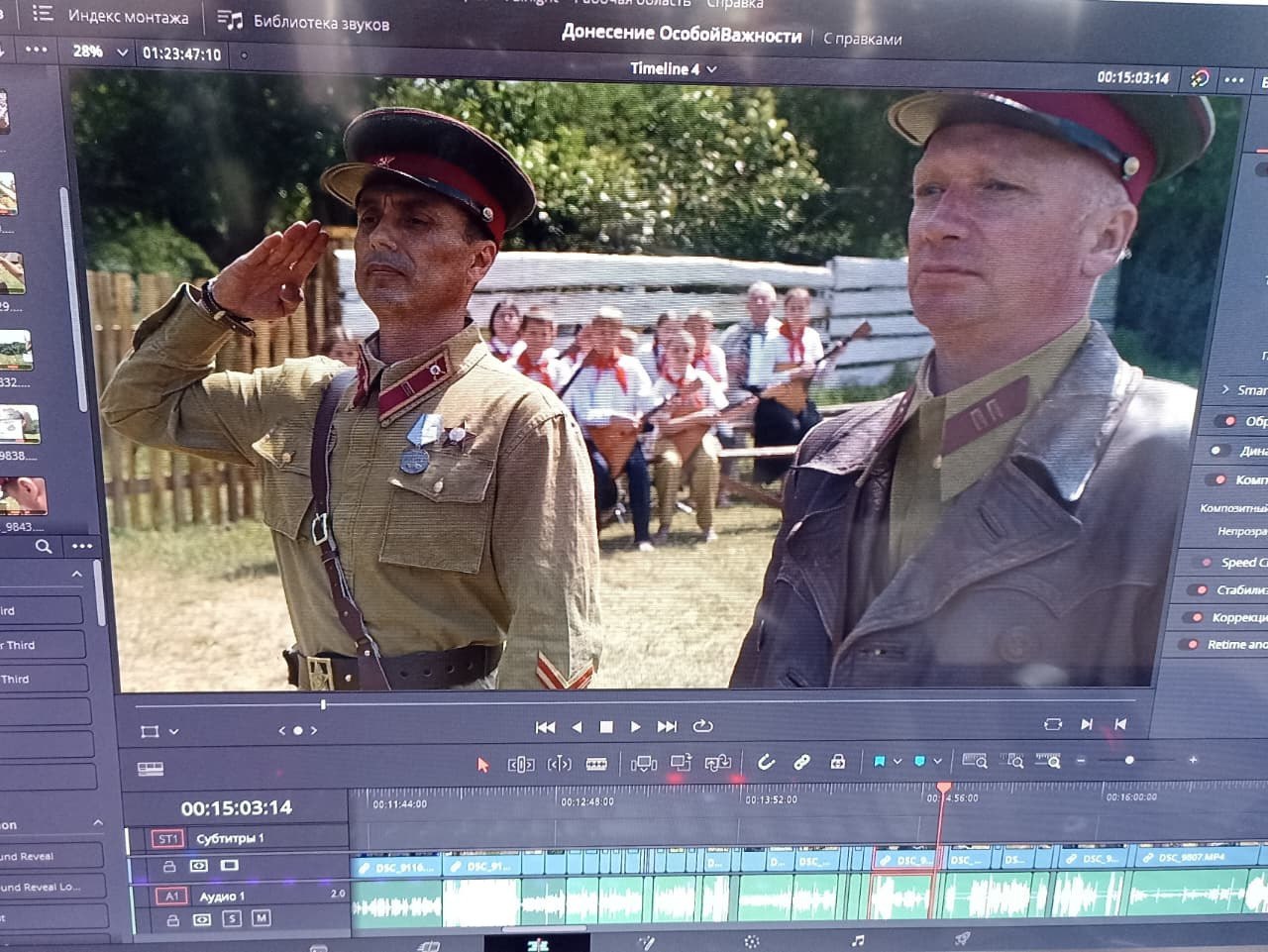Open the Справка menu
This screenshot has height=952, width=1268.
(734, 4)
